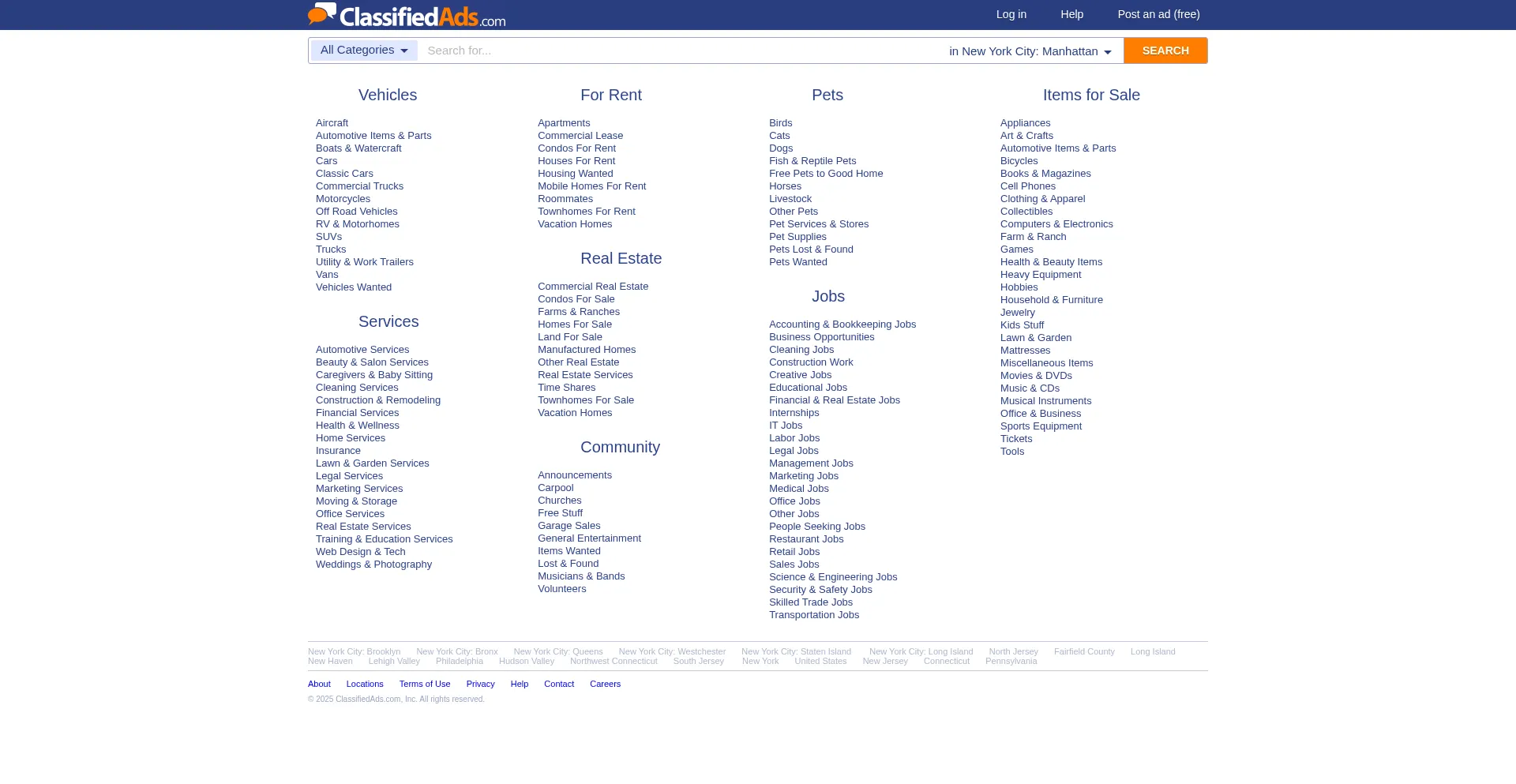
Task: Browse Aircraft listings
Action: point(332,123)
